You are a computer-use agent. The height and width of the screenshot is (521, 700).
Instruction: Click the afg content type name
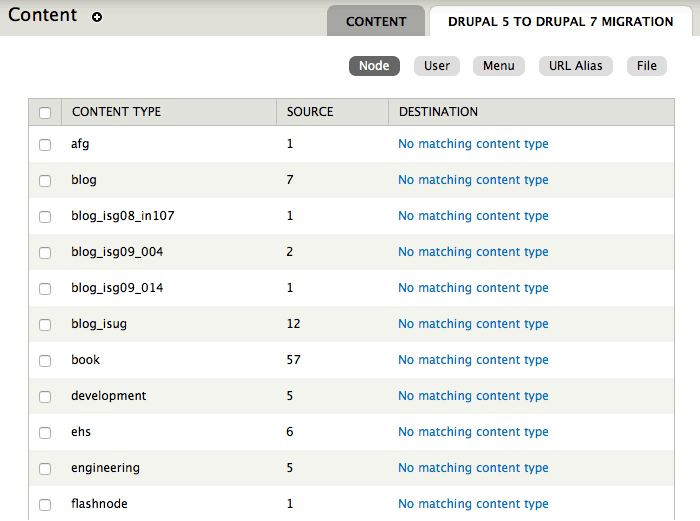(80, 144)
